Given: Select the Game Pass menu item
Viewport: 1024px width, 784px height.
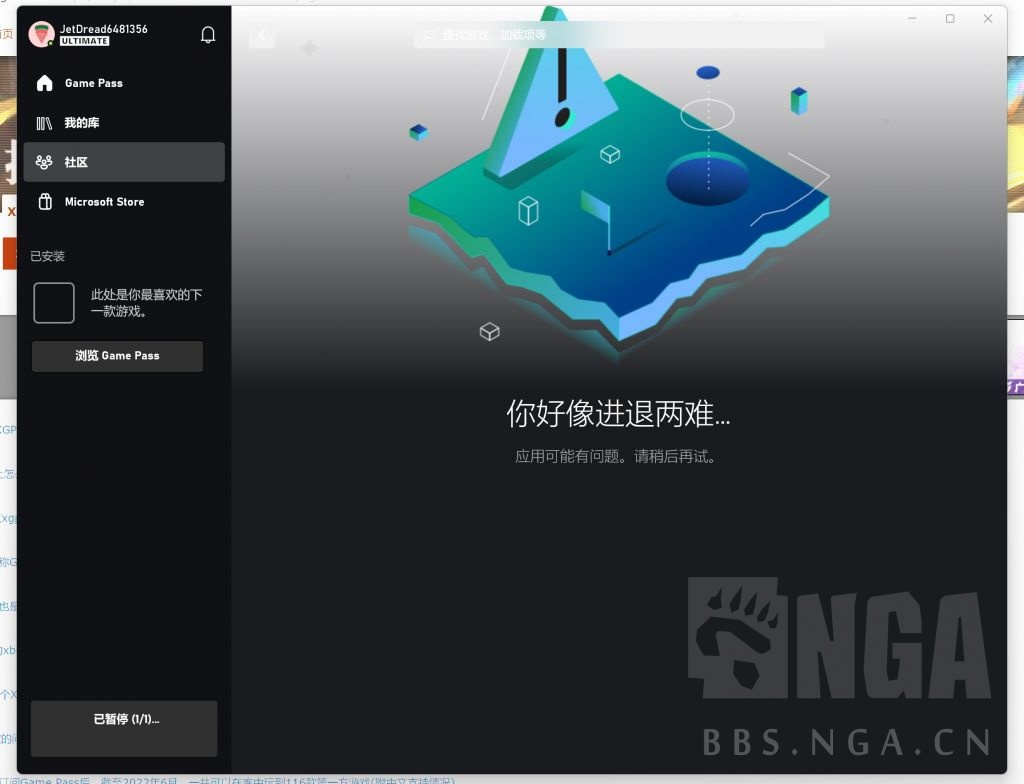Looking at the screenshot, I should click(x=96, y=83).
